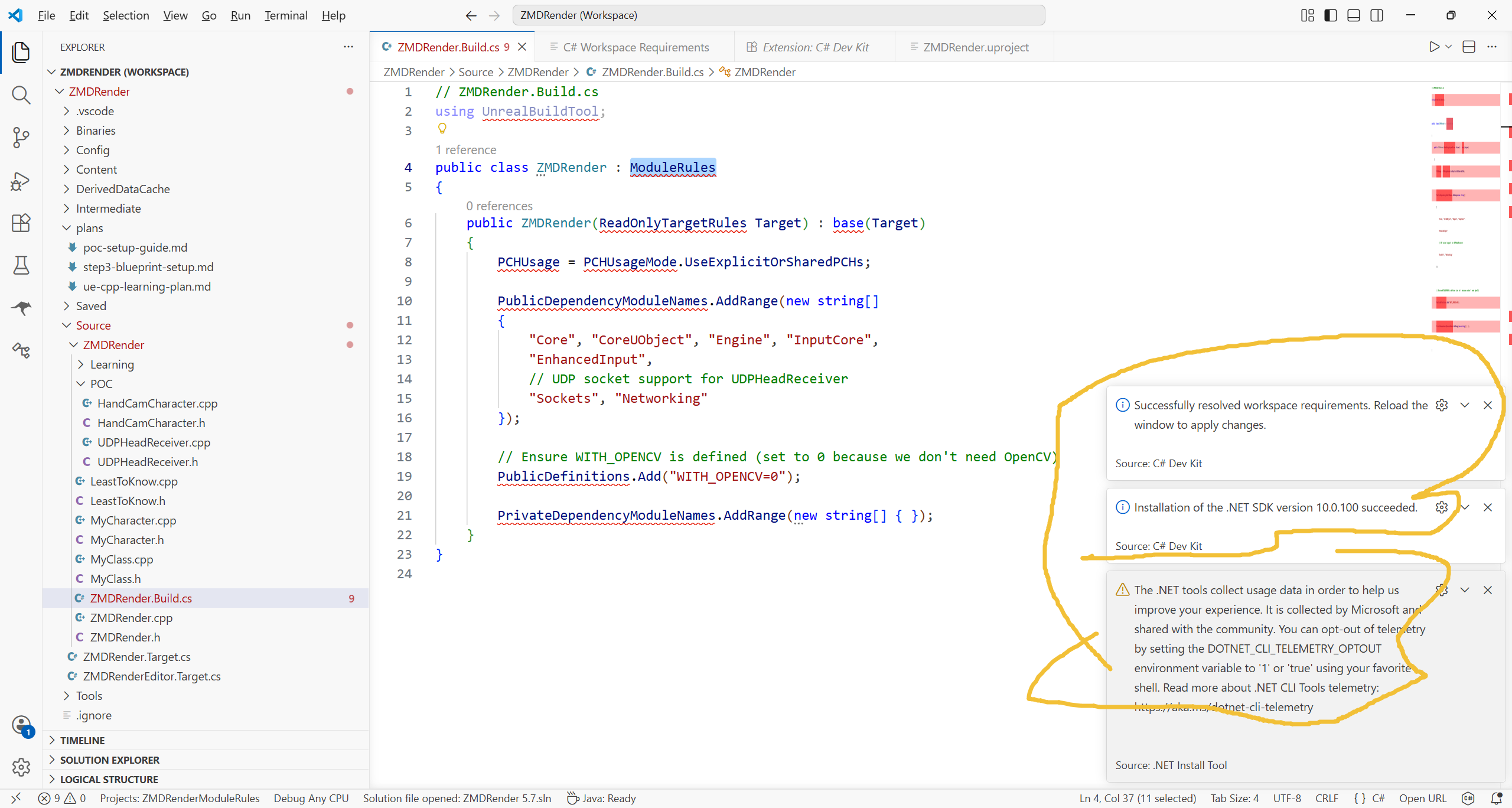Open the Testing flask view

pos(21,265)
